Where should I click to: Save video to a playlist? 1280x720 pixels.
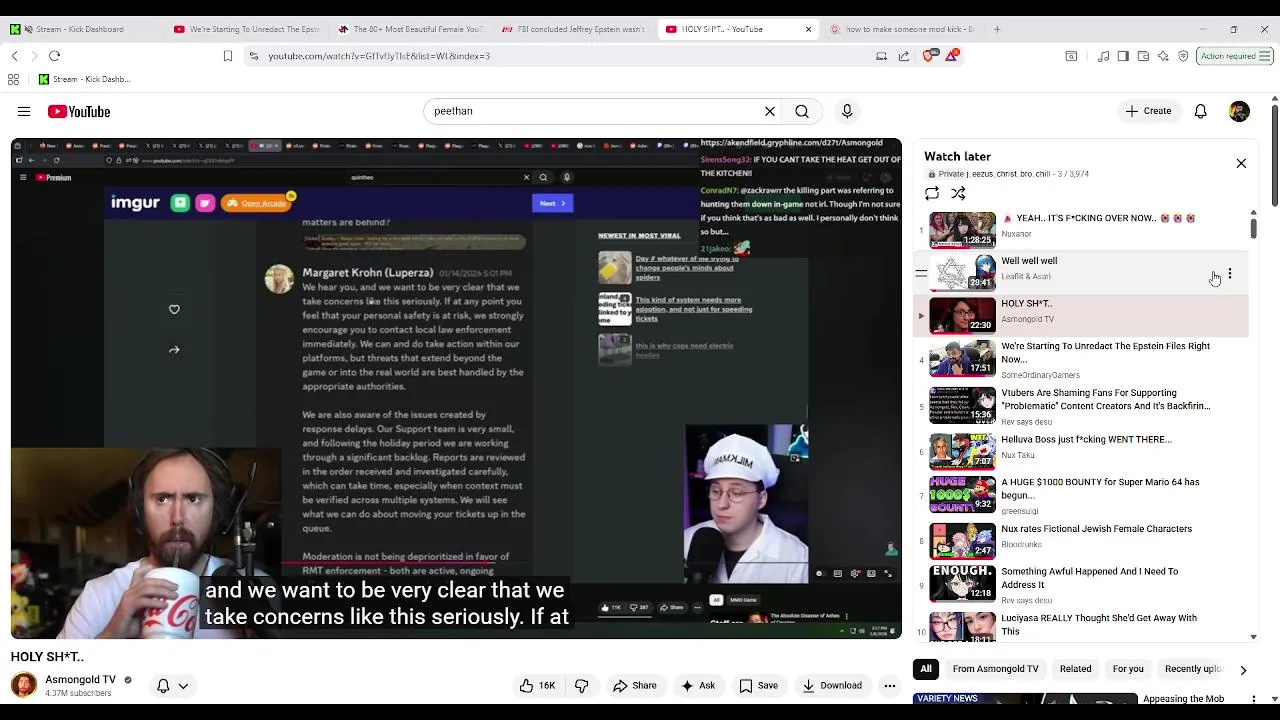[758, 686]
